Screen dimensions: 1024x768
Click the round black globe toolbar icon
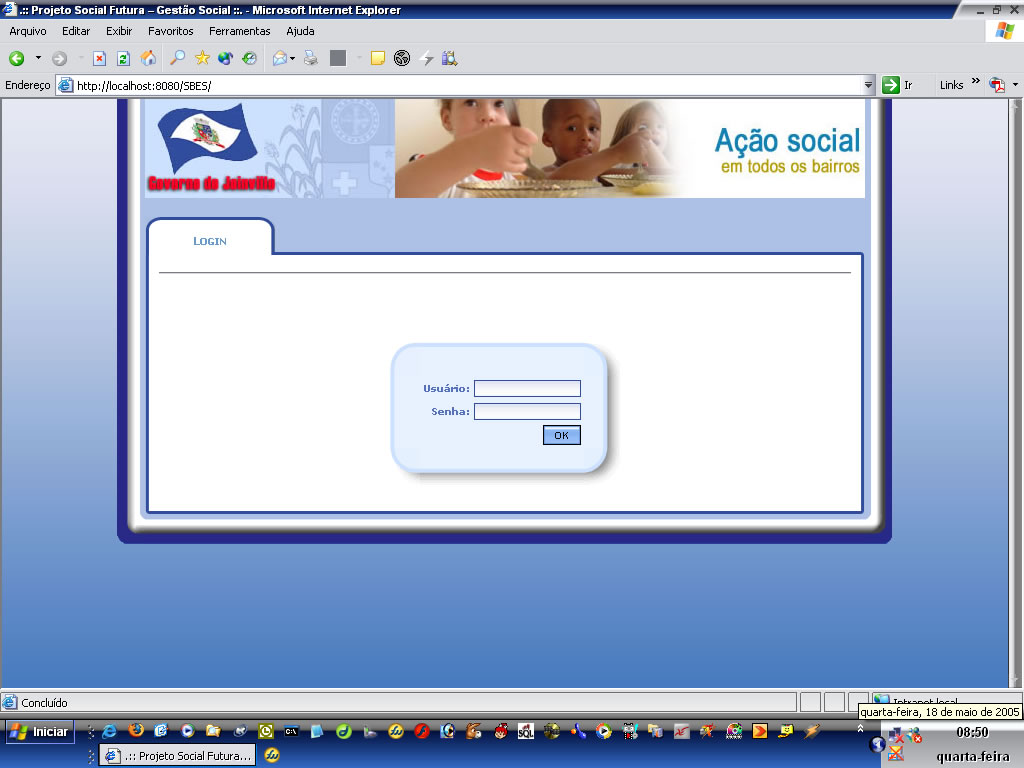click(x=402, y=58)
